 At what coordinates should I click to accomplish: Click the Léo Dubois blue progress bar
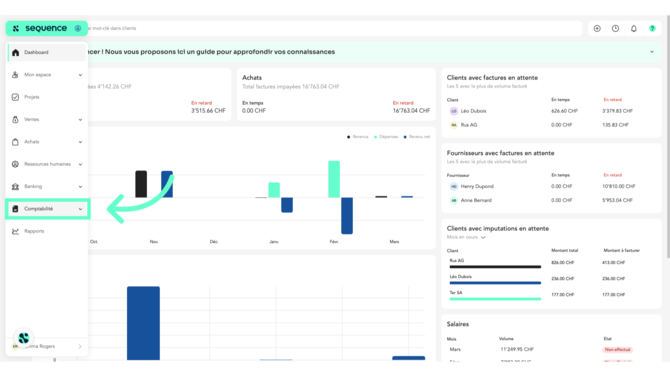495,283
